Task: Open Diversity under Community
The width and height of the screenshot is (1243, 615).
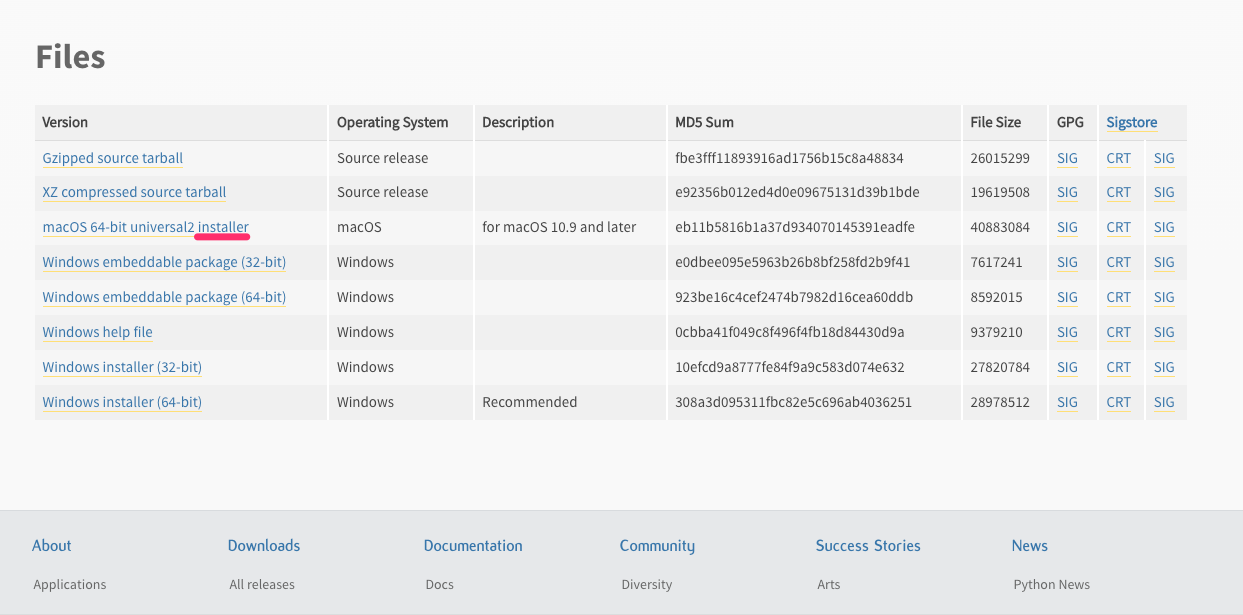Action: coord(647,584)
